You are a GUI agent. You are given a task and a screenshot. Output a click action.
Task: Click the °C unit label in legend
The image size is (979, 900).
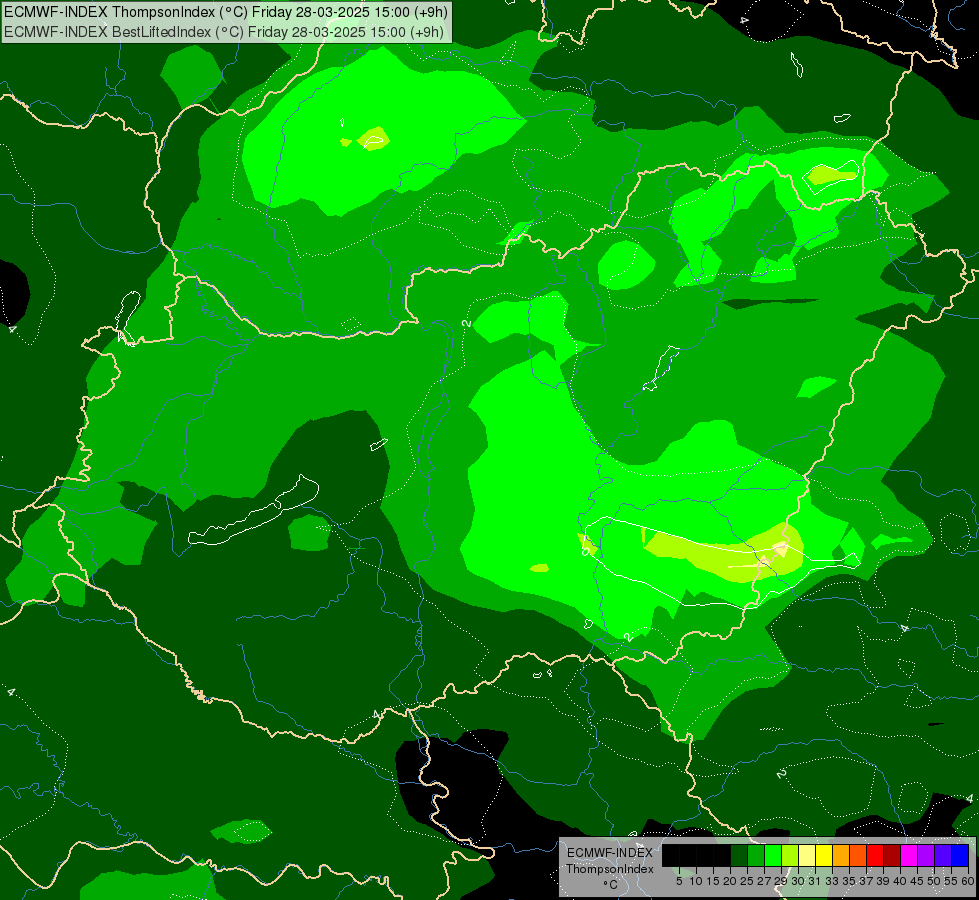tap(611, 885)
